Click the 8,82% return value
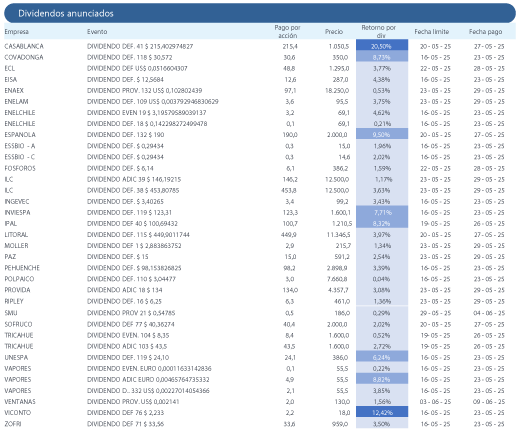 point(382,379)
